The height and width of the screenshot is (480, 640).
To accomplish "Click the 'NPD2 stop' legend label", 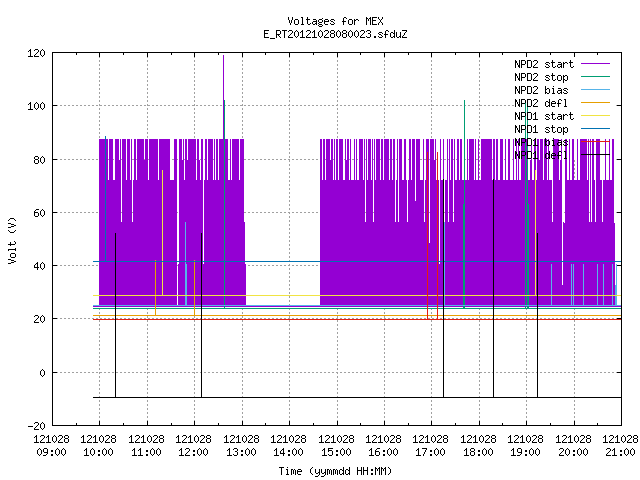I will (x=541, y=77).
